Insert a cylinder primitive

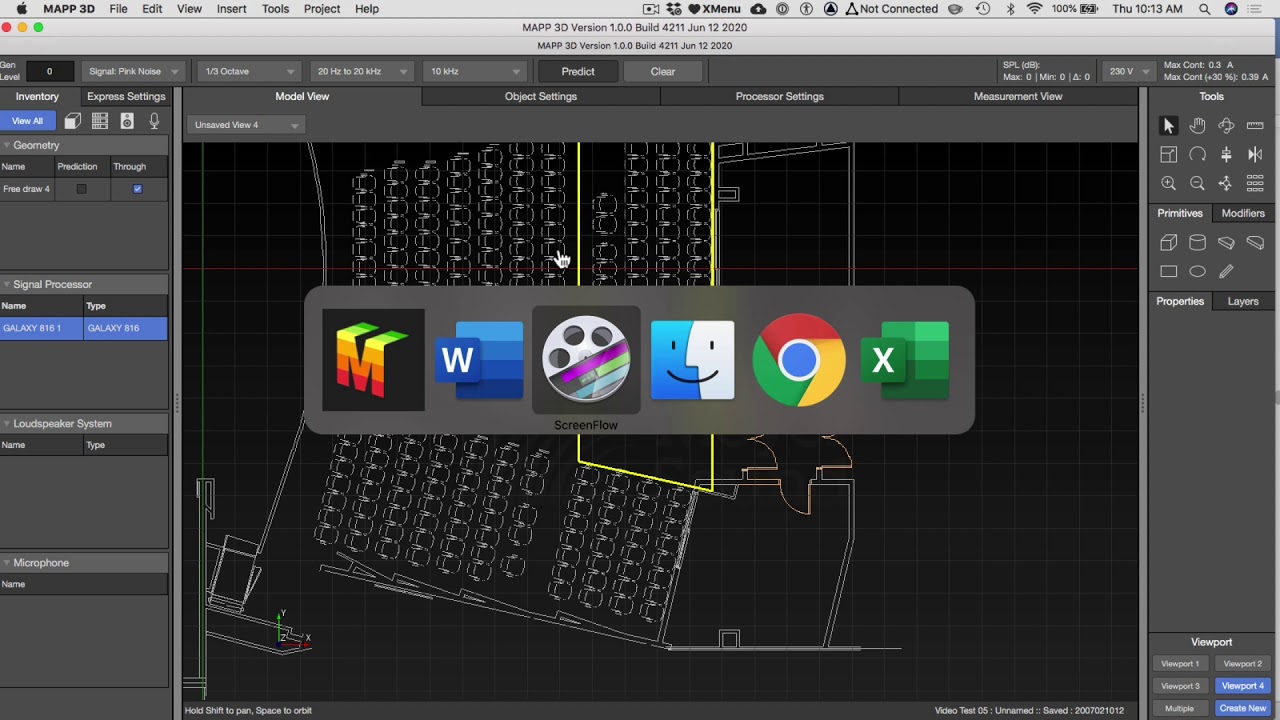point(1197,242)
